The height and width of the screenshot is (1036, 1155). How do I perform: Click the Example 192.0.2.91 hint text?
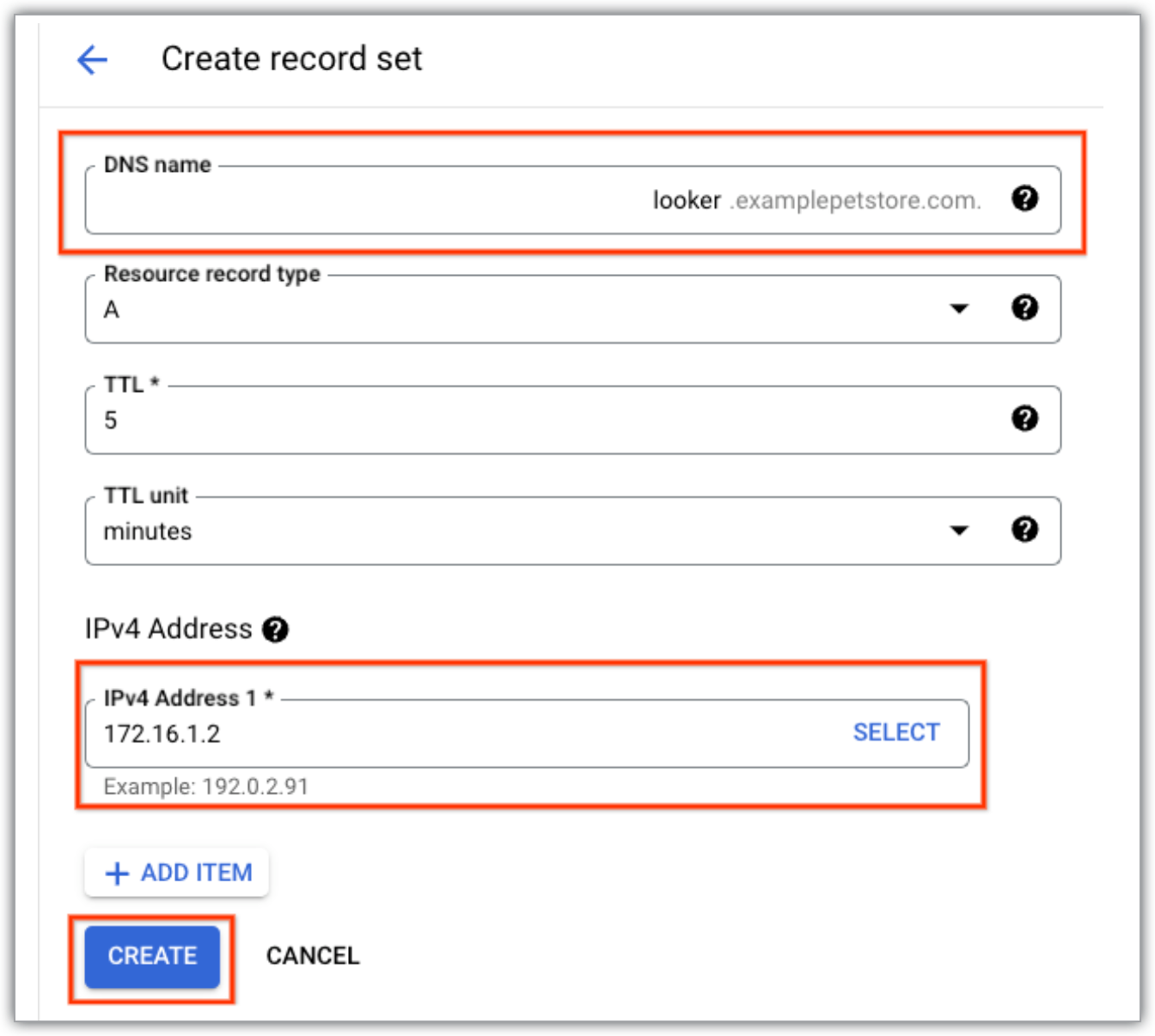205,787
